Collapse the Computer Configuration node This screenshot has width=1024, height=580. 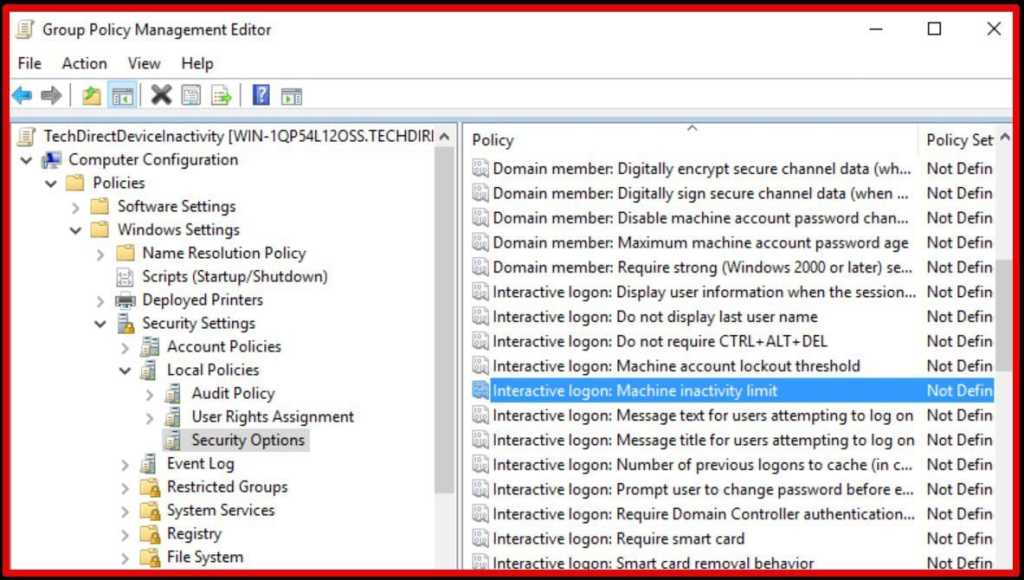click(26, 160)
